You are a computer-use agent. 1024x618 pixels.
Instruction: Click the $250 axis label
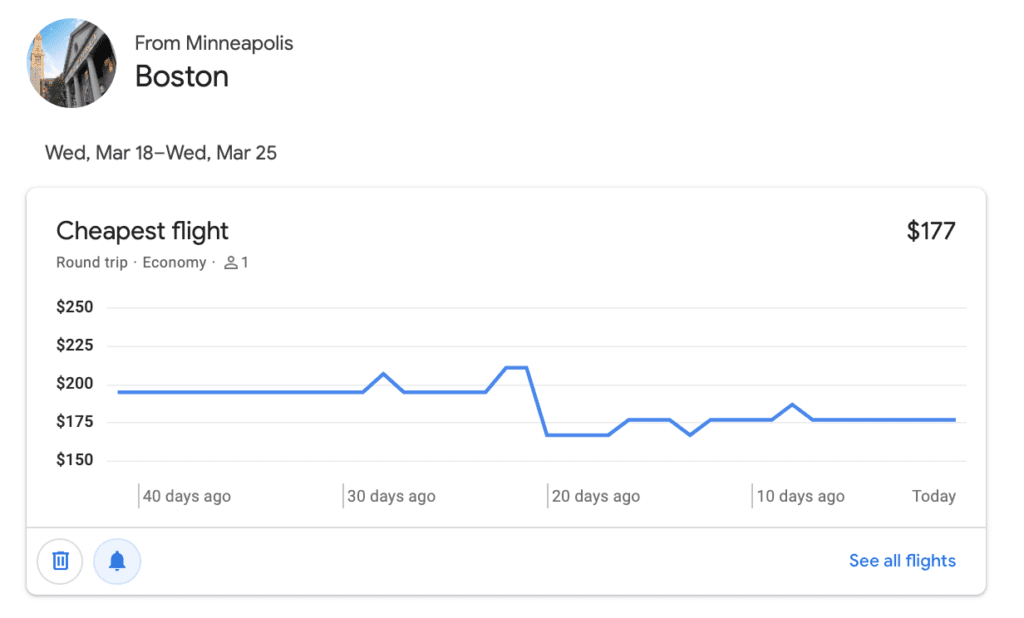tap(73, 307)
